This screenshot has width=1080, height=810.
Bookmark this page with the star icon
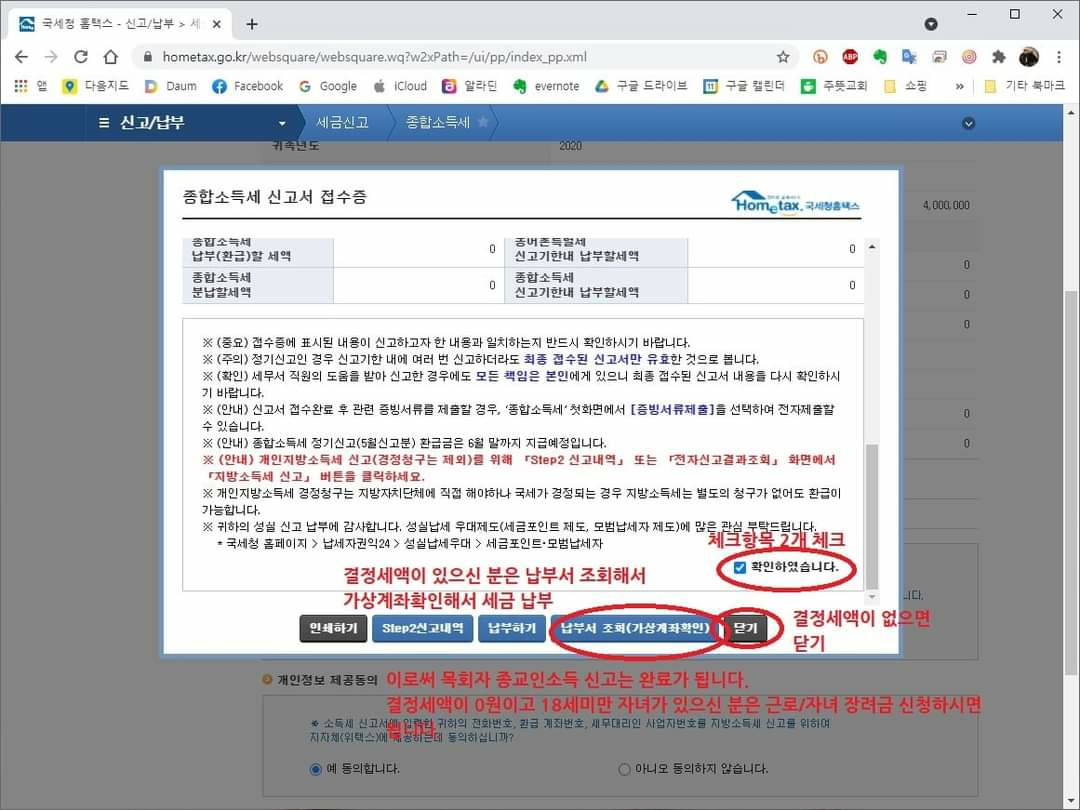pos(783,57)
